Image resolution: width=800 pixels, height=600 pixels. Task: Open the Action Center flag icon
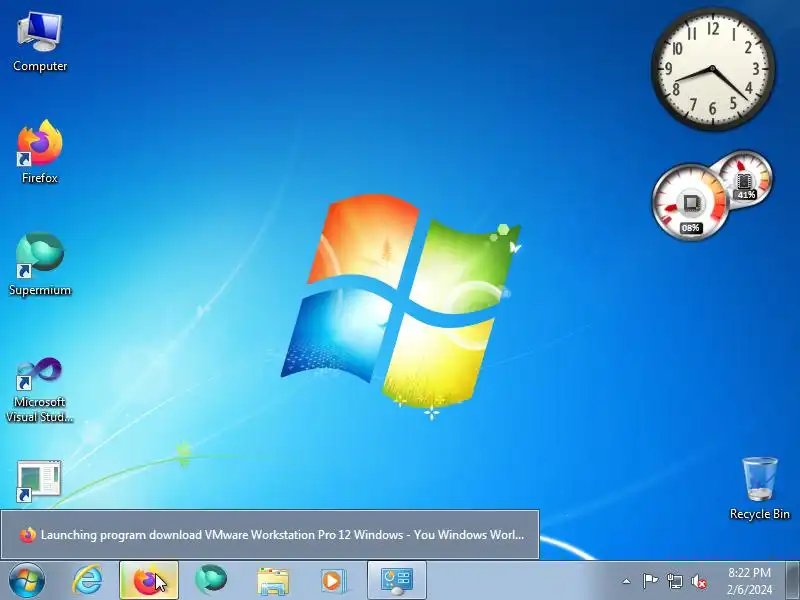tap(650, 581)
